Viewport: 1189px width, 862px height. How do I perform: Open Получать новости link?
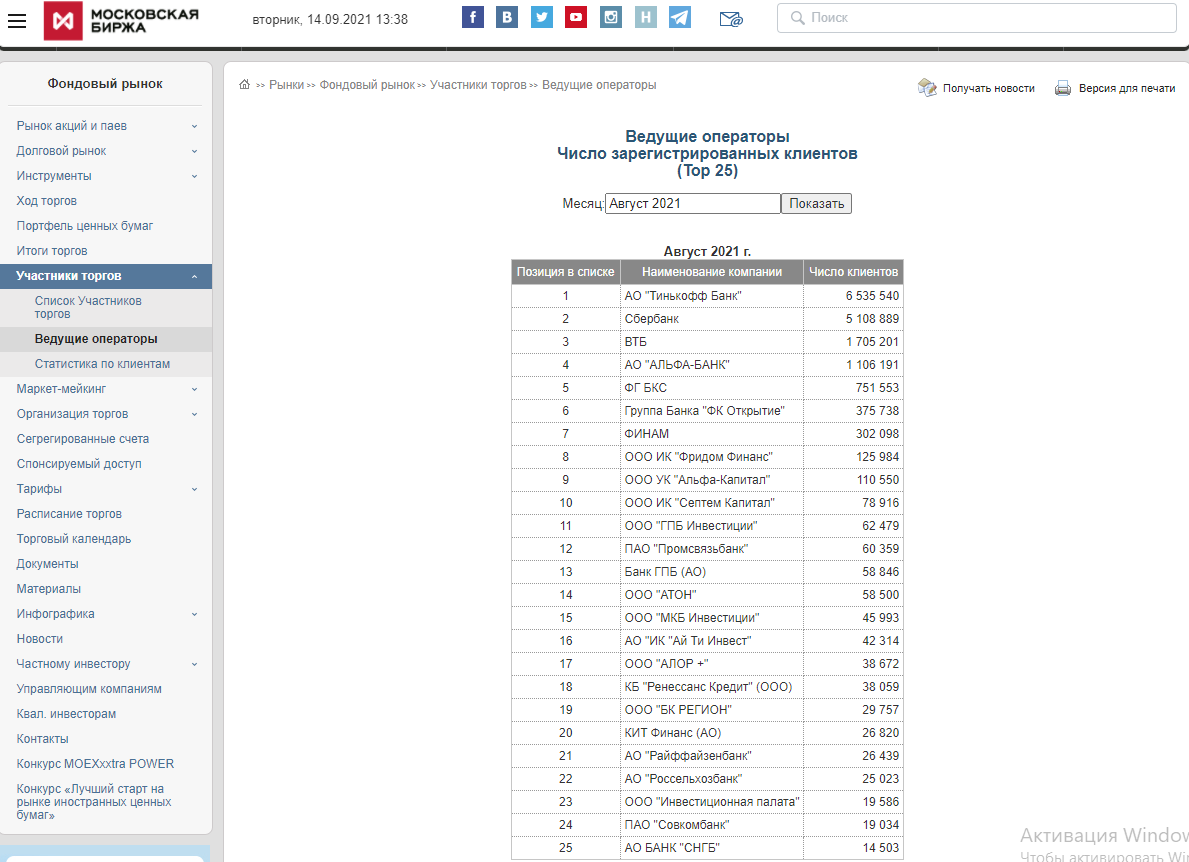click(x=988, y=88)
